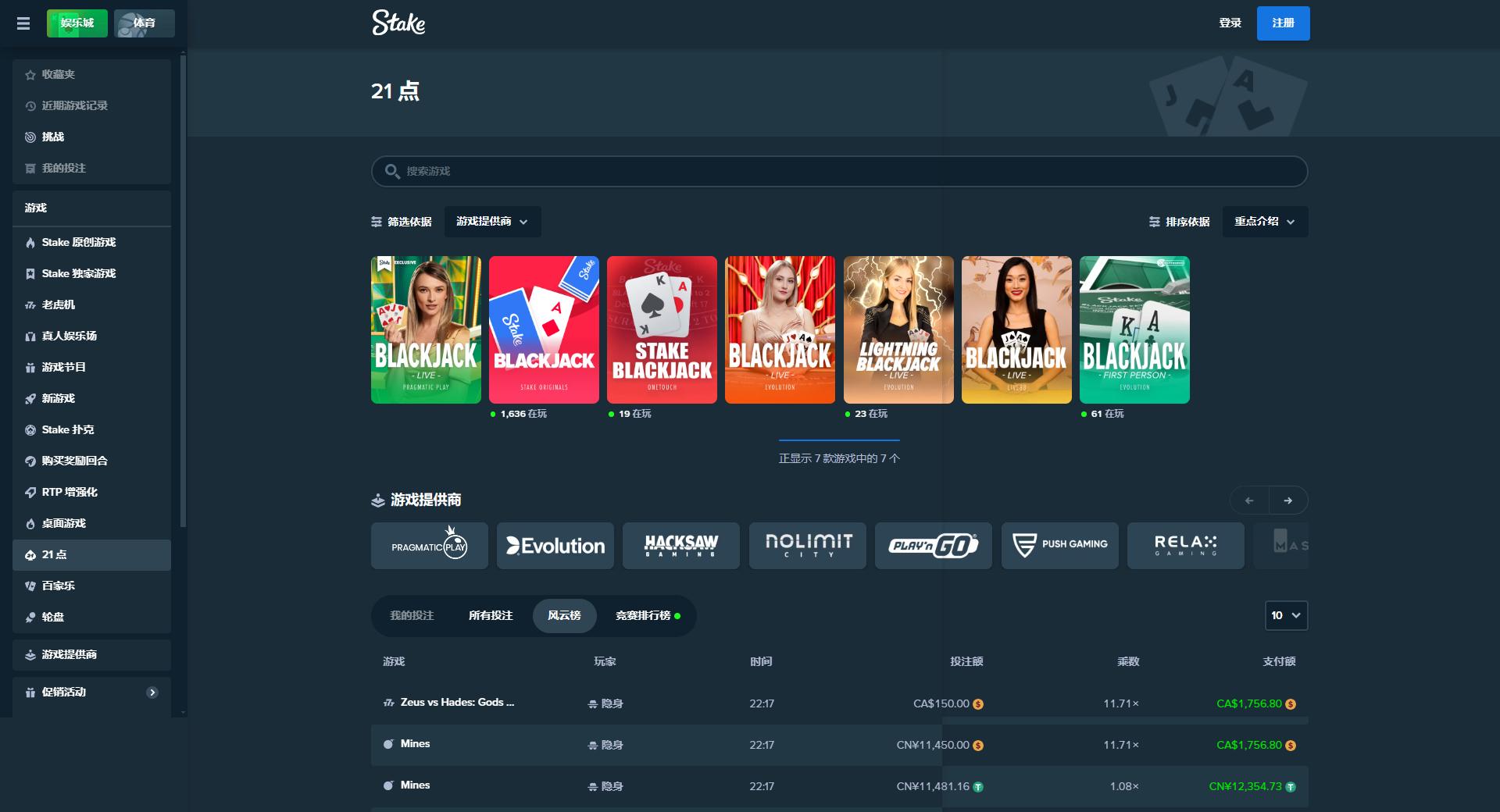Click the search magnifier icon

[392, 171]
